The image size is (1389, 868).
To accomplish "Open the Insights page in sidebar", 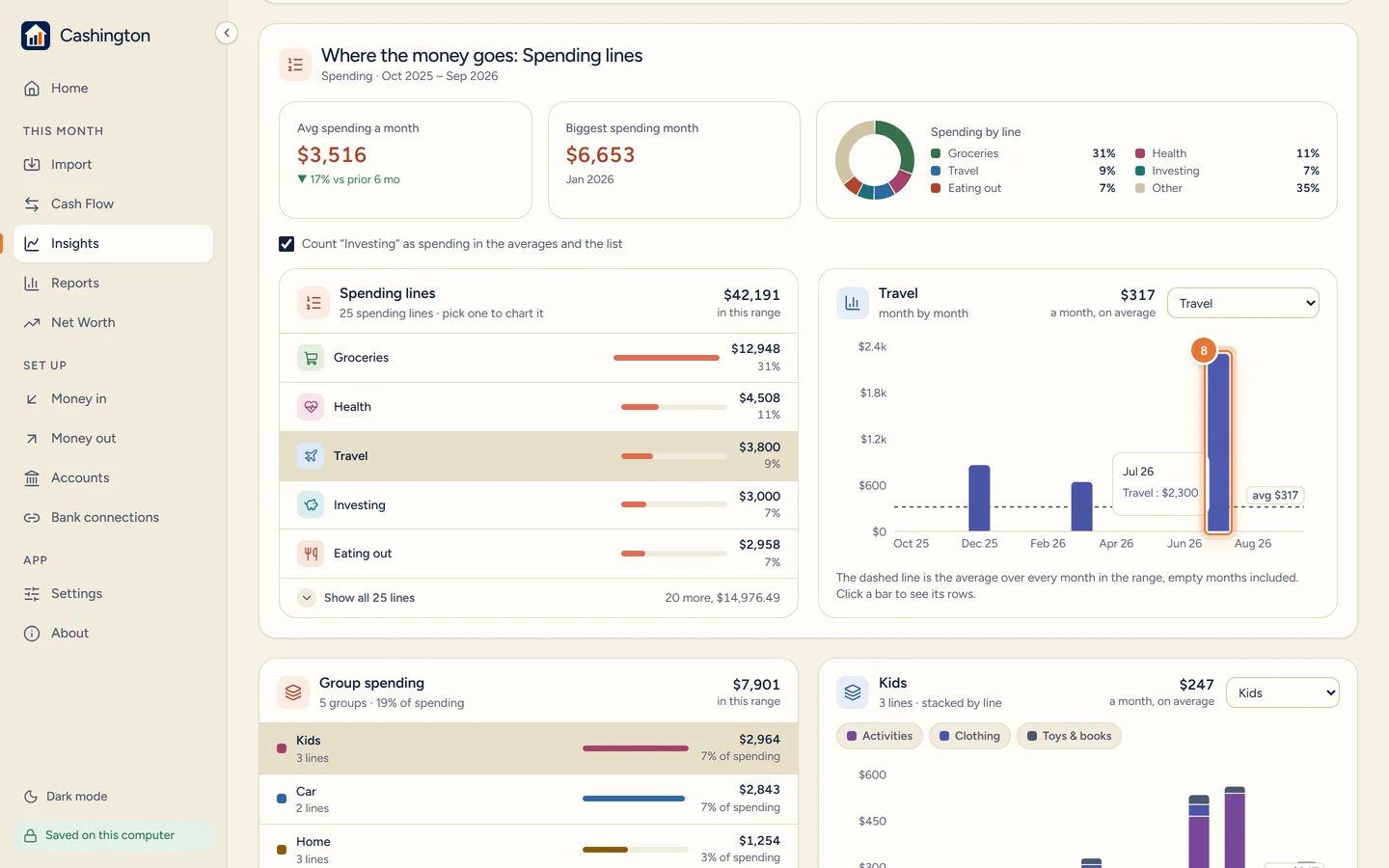I will 114,244.
